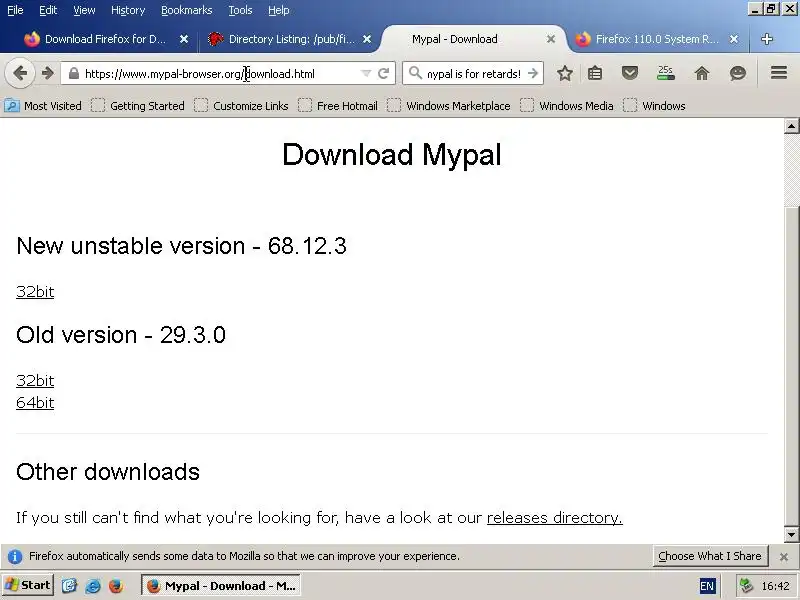Viewport: 800px width, 600px height.
Task: Click the search magnifier icon
Action: (415, 73)
